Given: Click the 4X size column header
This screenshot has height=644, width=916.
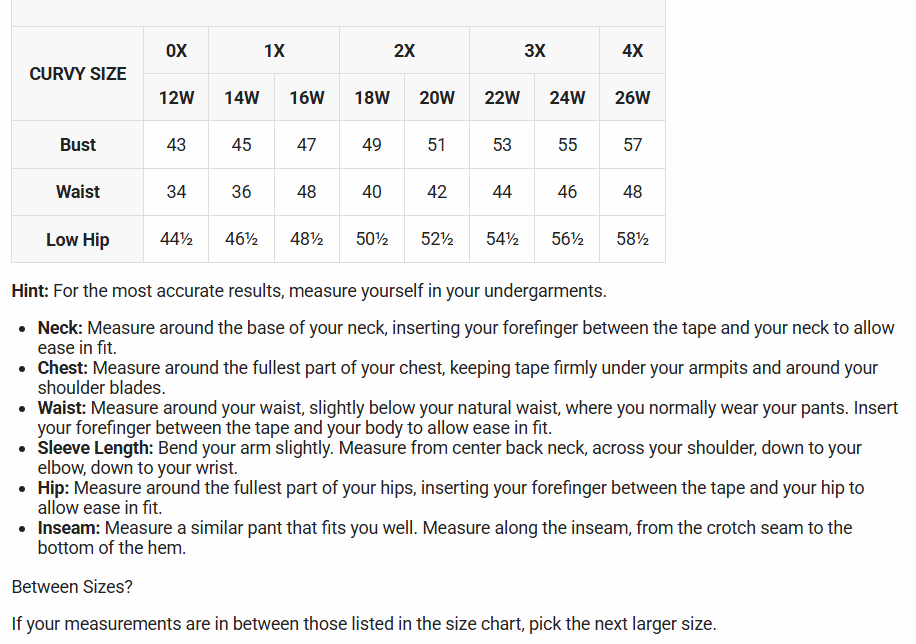Looking at the screenshot, I should click(632, 51).
